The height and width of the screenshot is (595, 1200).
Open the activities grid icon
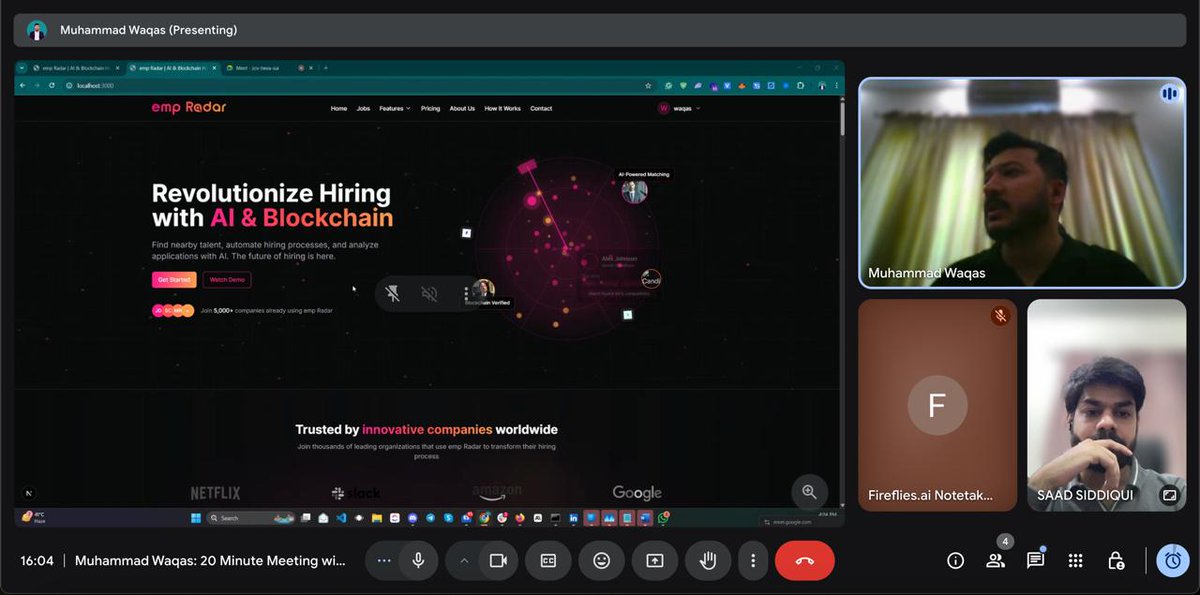click(1075, 561)
